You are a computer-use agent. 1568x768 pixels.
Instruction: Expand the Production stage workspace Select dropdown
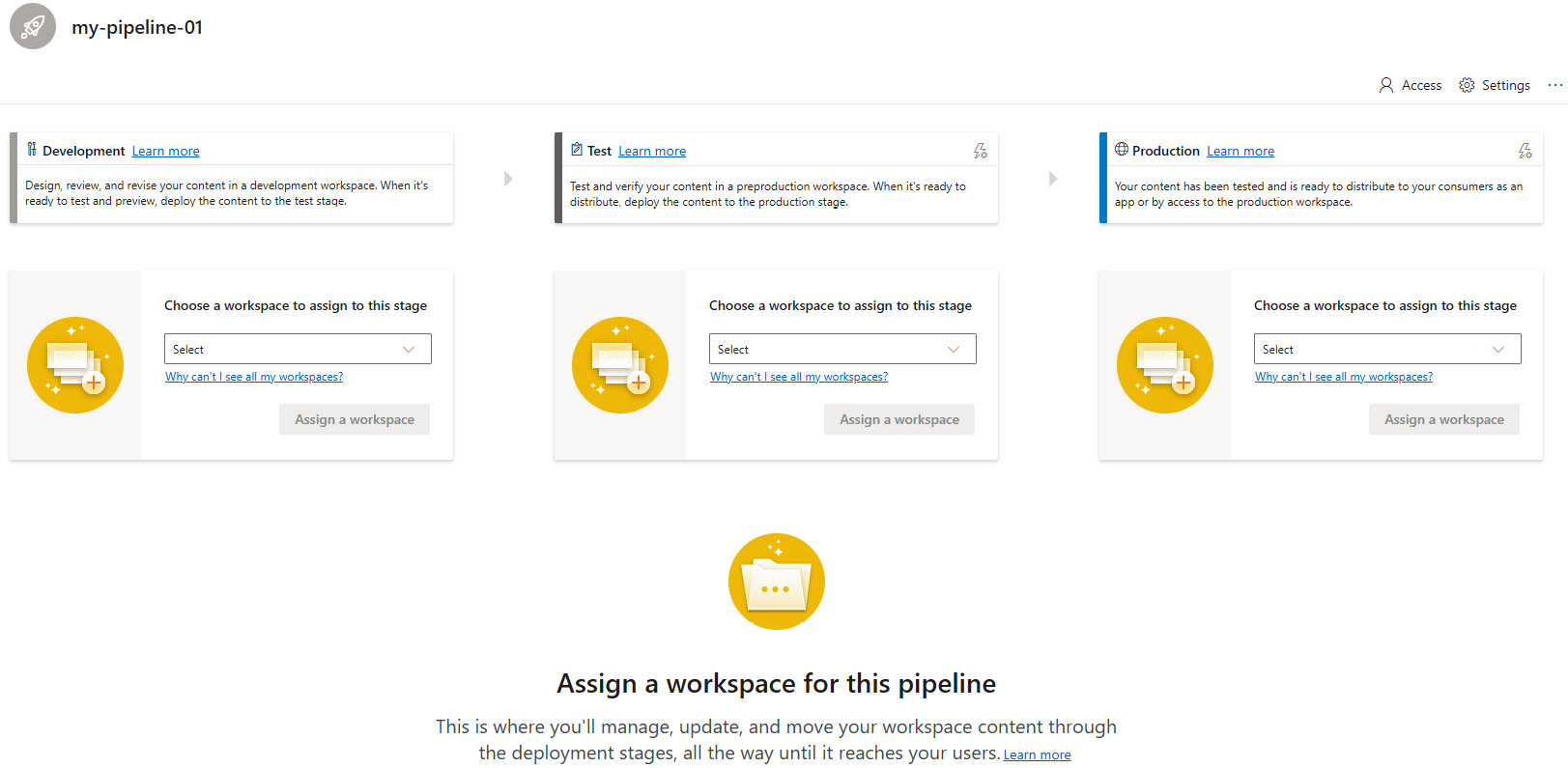click(x=1387, y=349)
